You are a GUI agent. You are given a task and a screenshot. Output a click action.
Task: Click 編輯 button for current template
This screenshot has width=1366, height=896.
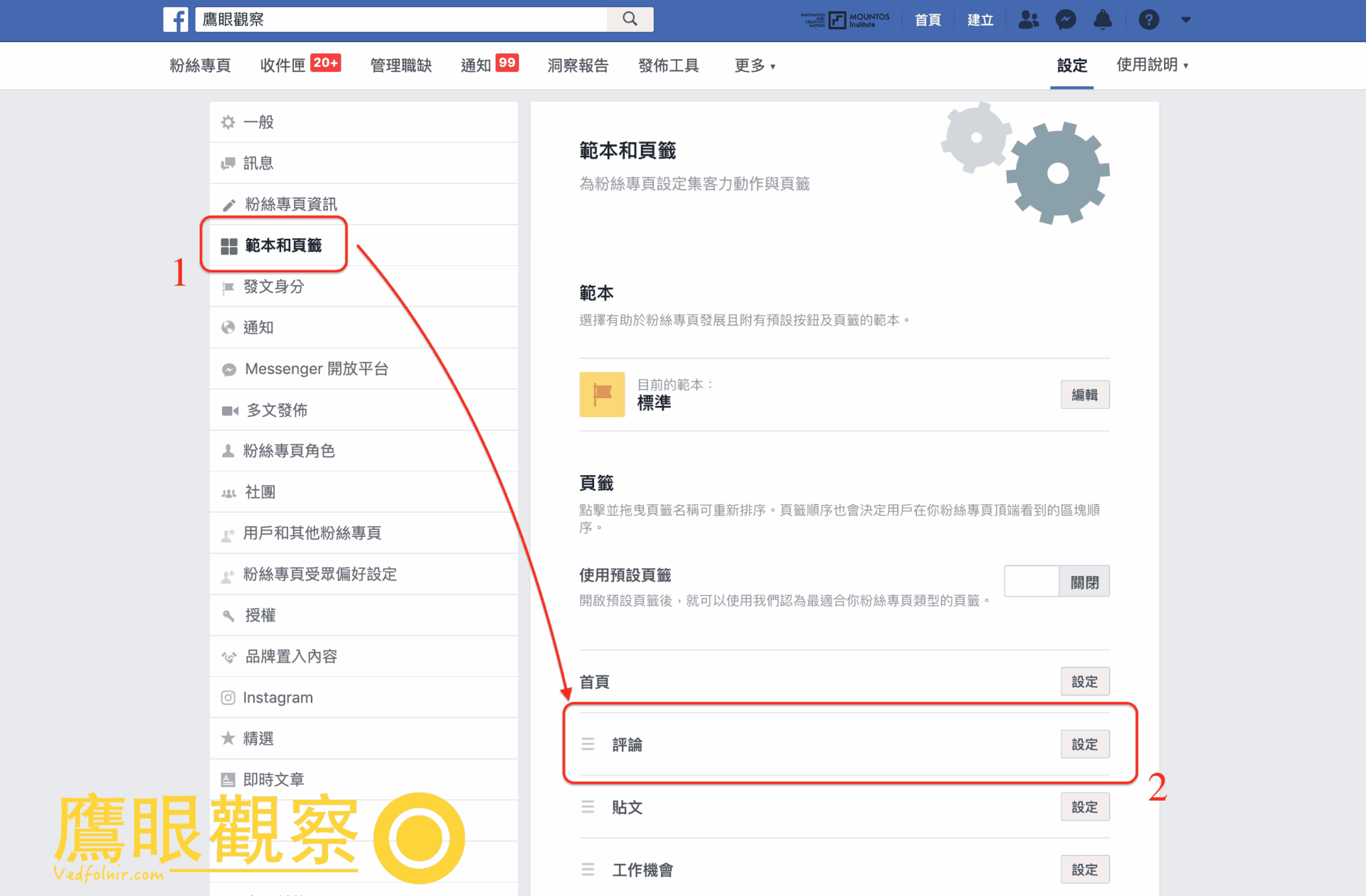coord(1085,395)
